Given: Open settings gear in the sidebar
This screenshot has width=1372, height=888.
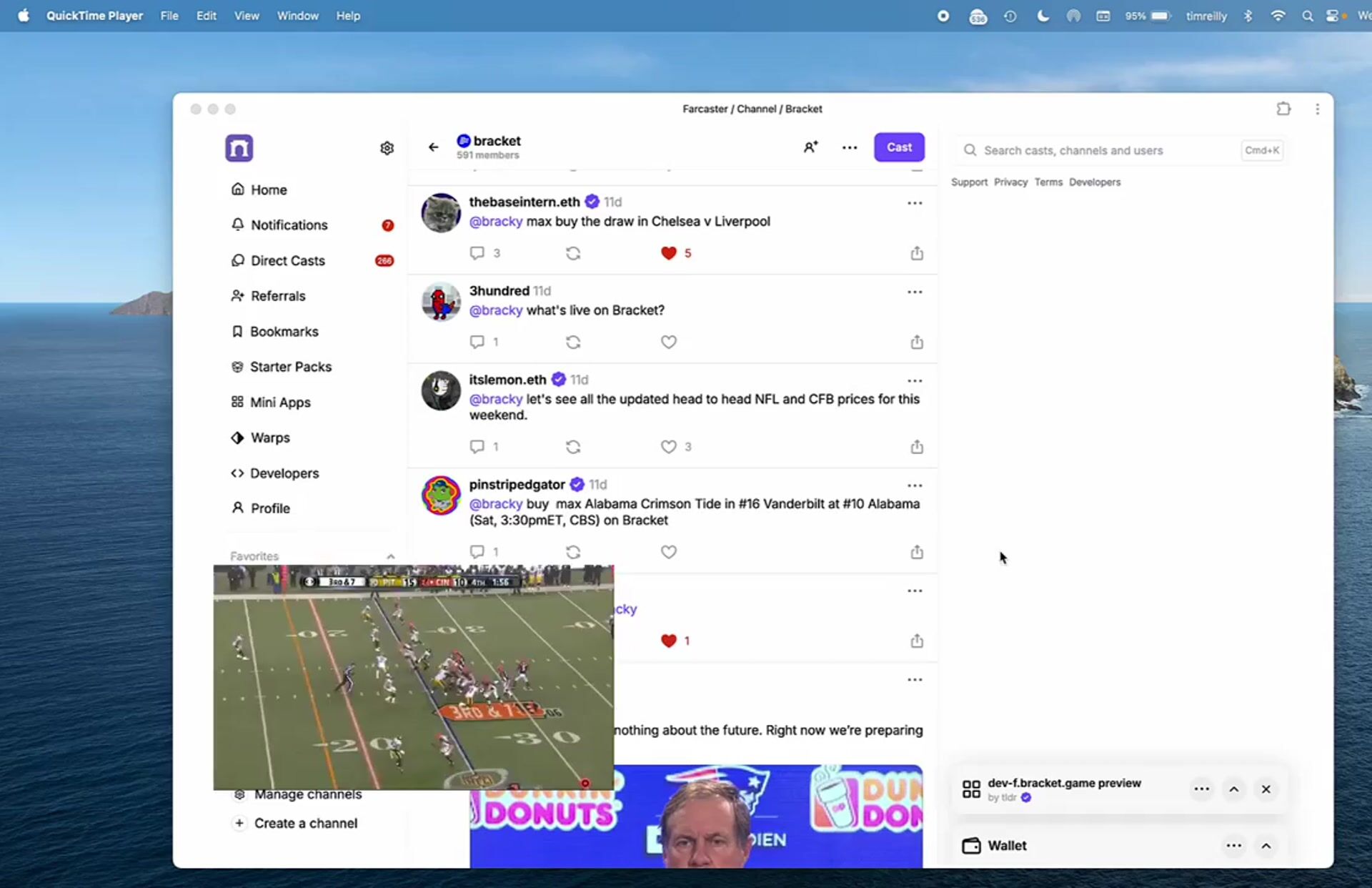Looking at the screenshot, I should (x=387, y=148).
